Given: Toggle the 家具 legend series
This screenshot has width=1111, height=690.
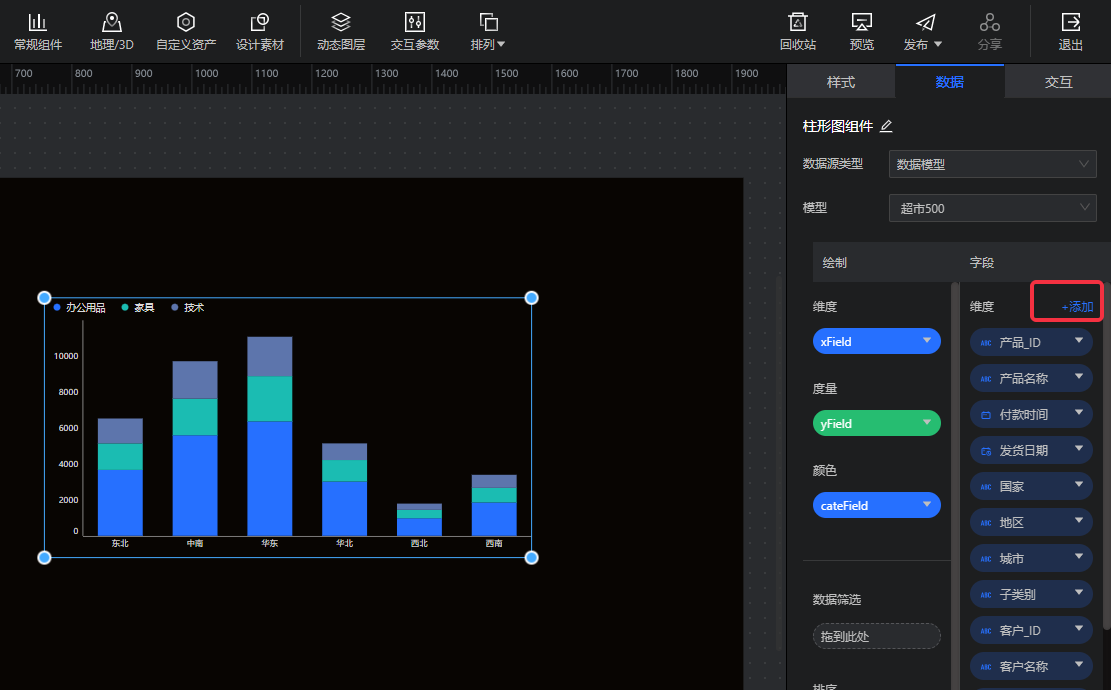Looking at the screenshot, I should (138, 308).
